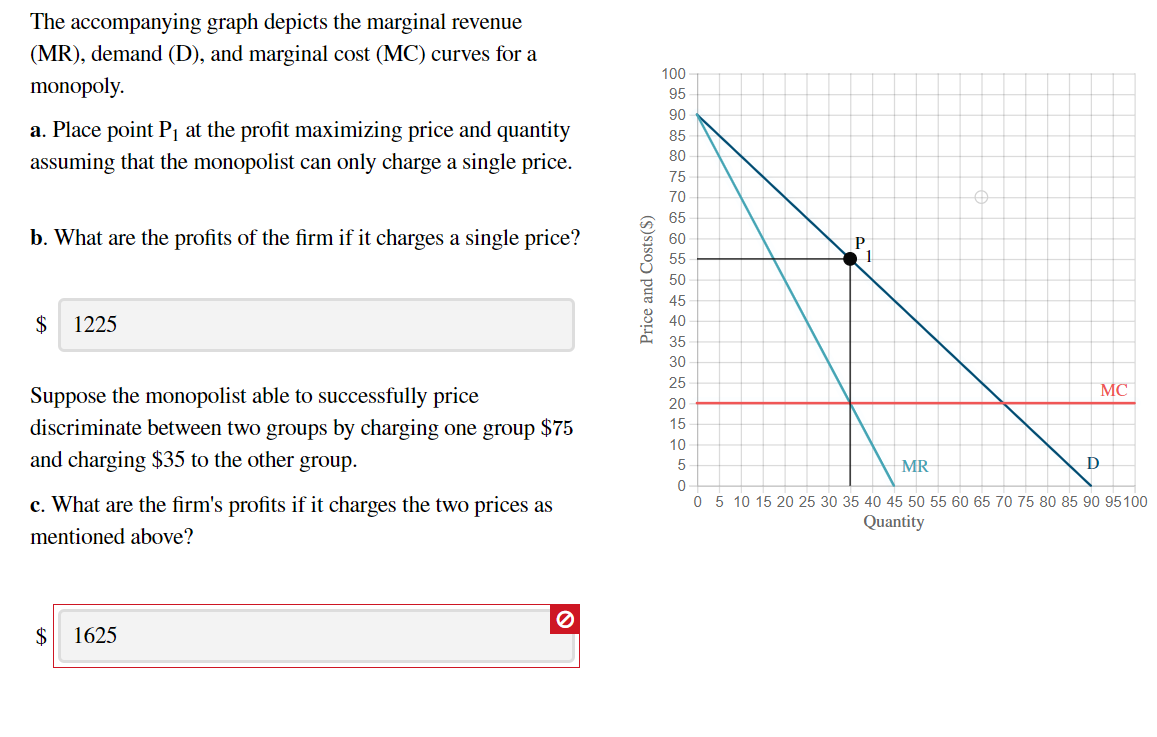1157x737 pixels.
Task: Click the unplaced point placeholder circle
Action: 981,197
